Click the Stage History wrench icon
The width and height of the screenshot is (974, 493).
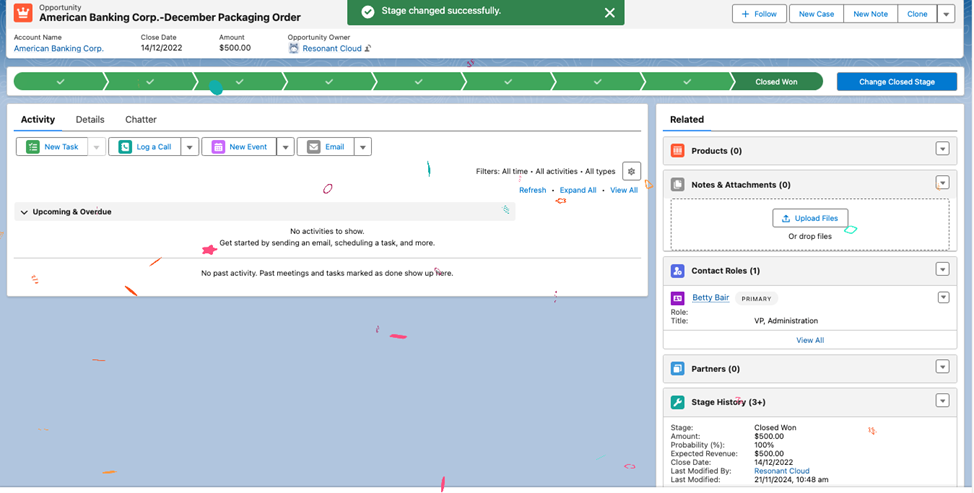click(x=677, y=402)
